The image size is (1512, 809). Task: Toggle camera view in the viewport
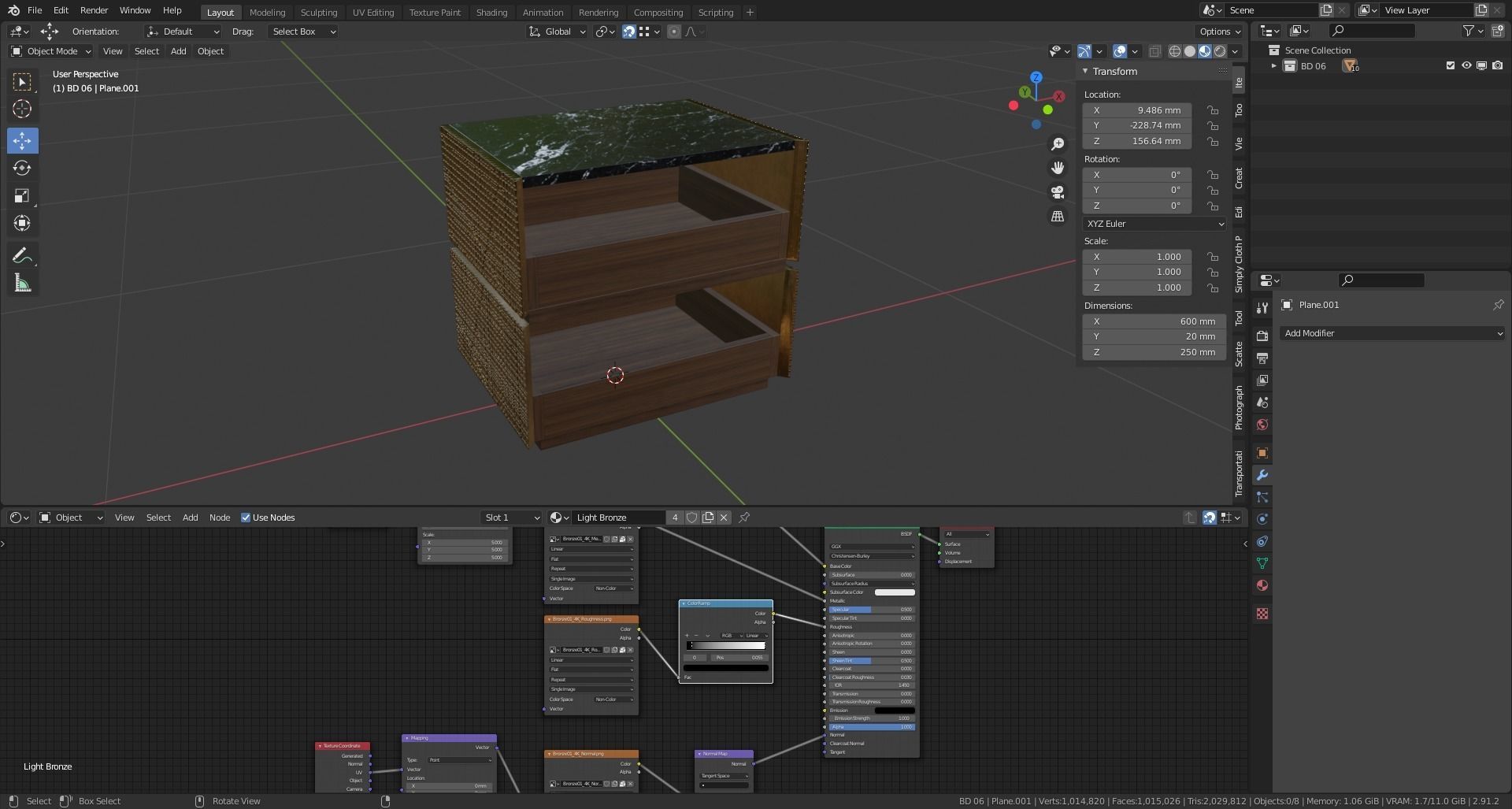(1058, 191)
